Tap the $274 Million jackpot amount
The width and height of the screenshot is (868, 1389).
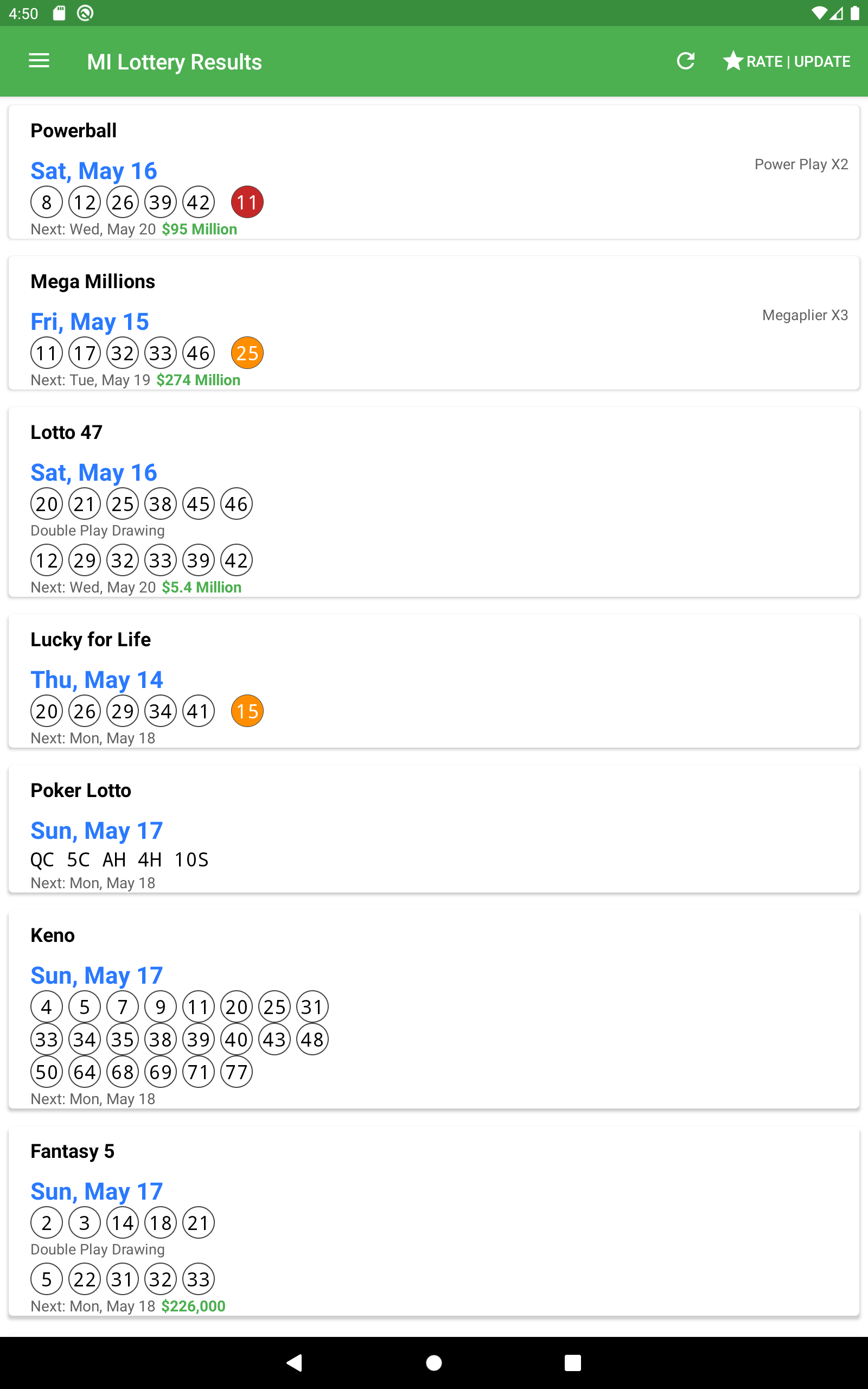click(x=198, y=380)
